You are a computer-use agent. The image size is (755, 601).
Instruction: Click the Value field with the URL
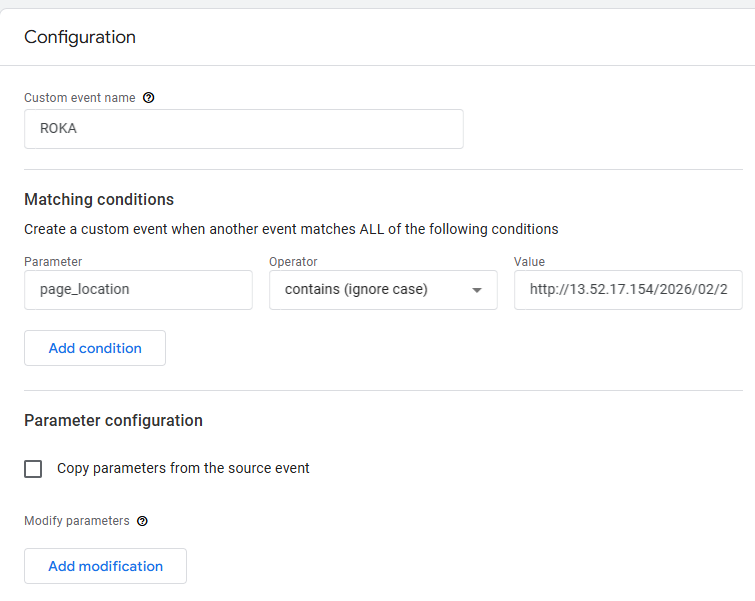pos(627,290)
